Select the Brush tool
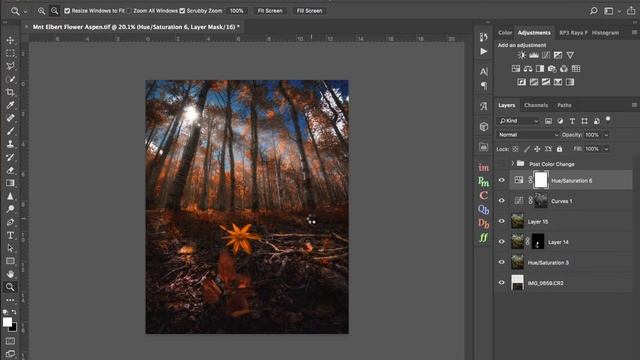 pos(10,131)
